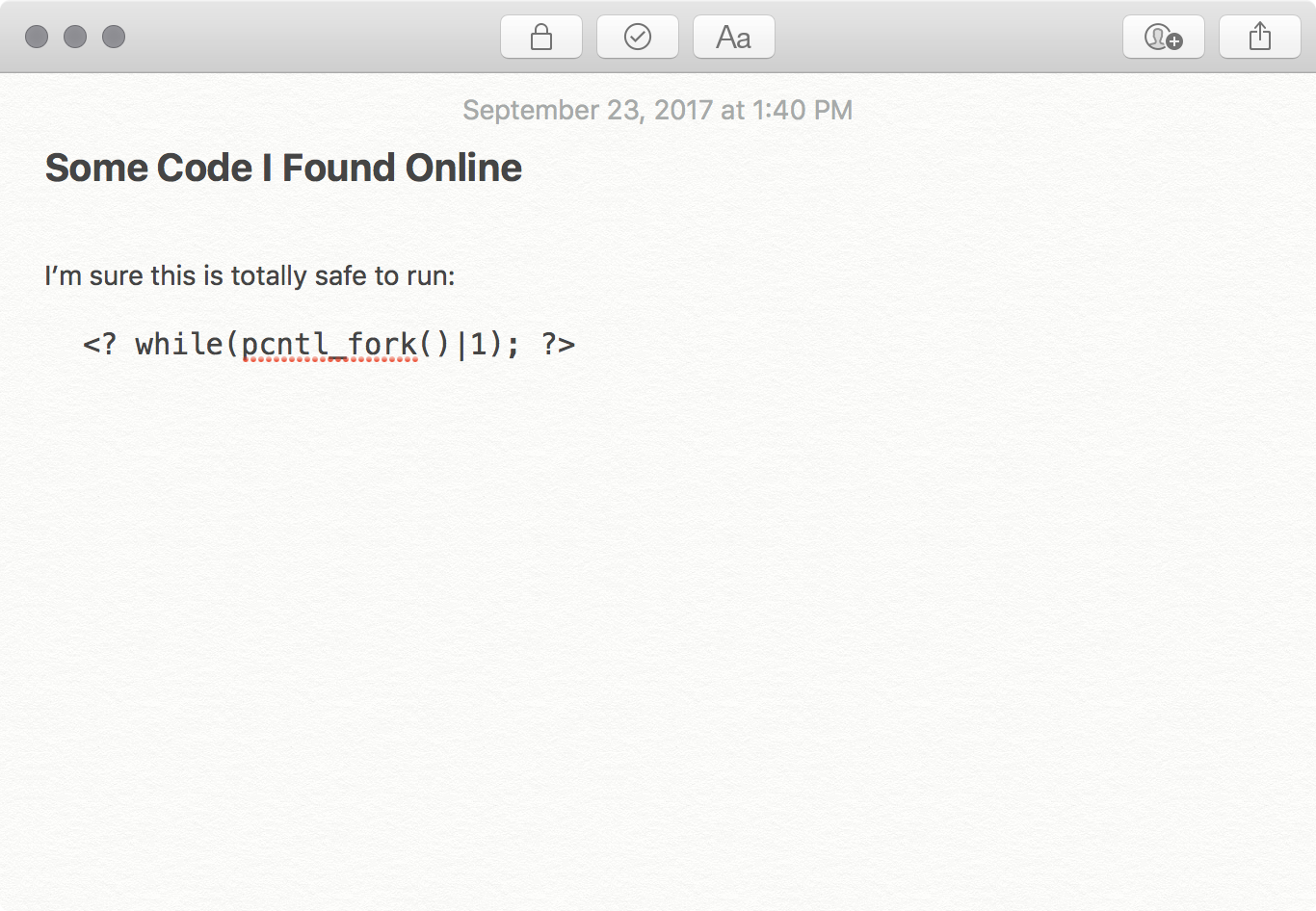This screenshot has width=1316, height=911.
Task: Click the misspelled word 'pcntl_fork'
Action: click(329, 344)
